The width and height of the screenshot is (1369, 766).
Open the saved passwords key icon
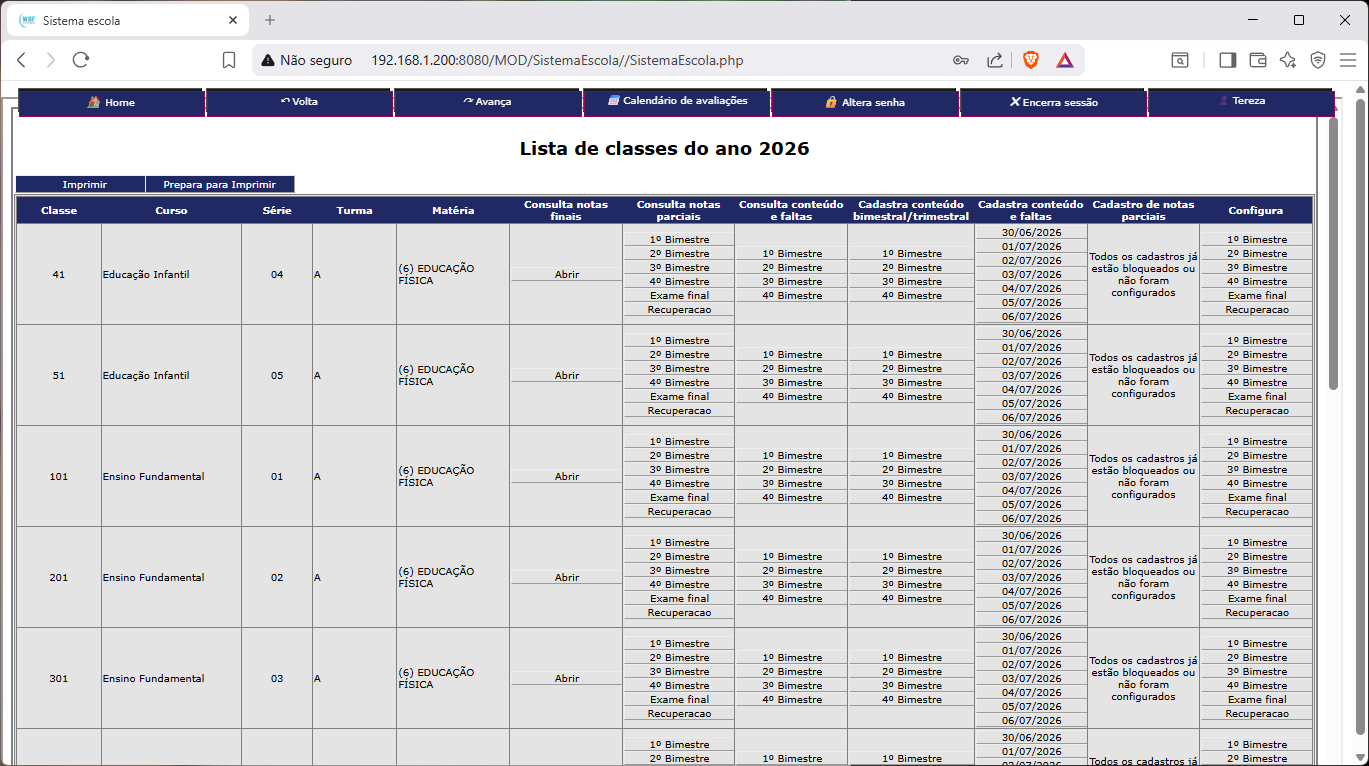[x=960, y=60]
